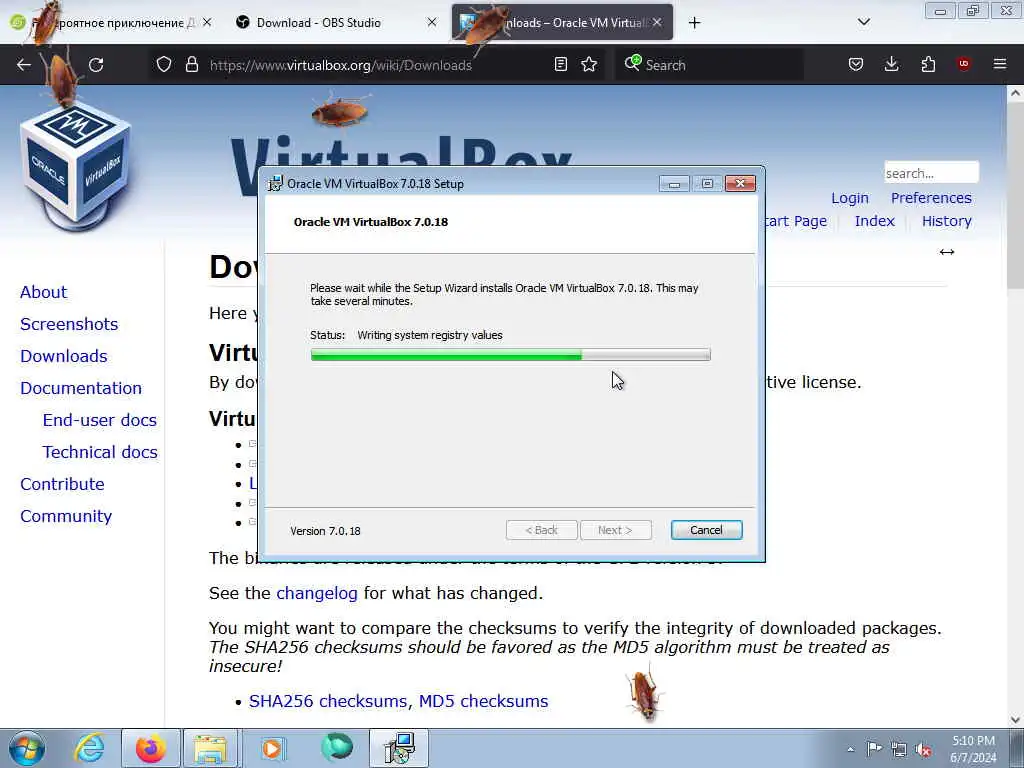
Task: Launch Internet Explorer from the taskbar
Action: pos(90,748)
